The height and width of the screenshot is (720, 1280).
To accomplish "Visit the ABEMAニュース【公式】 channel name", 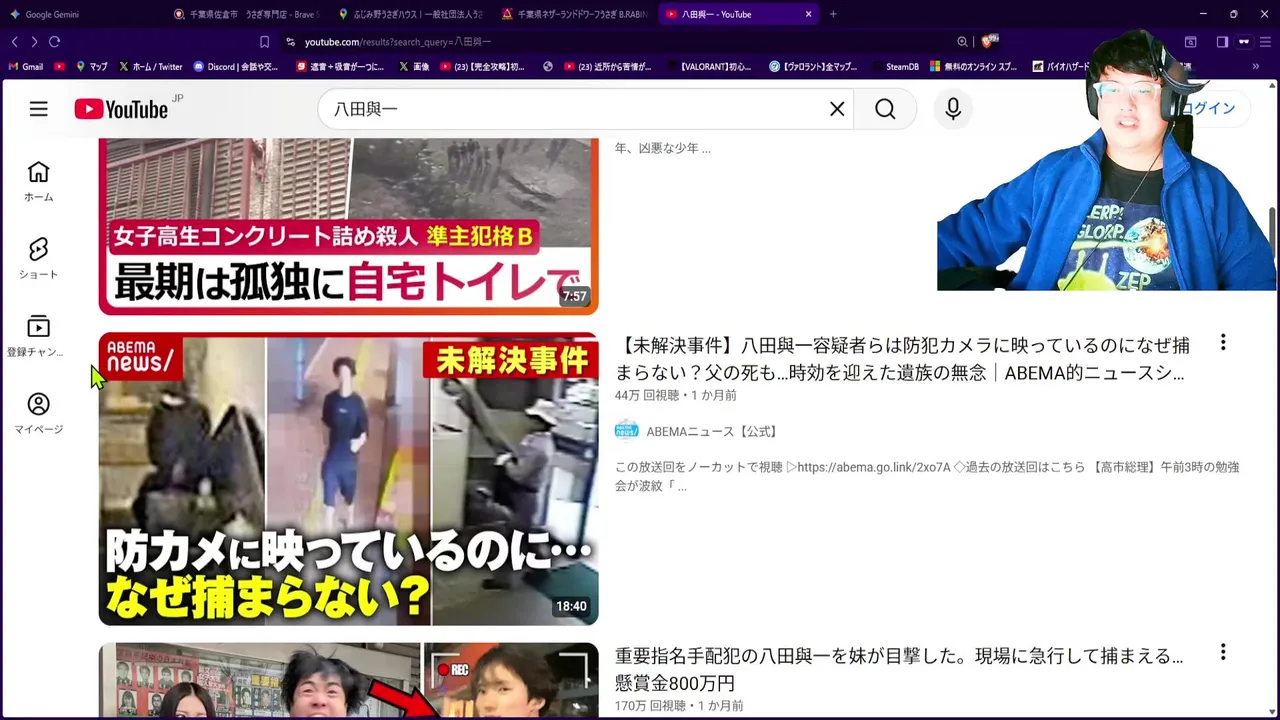I will point(711,431).
